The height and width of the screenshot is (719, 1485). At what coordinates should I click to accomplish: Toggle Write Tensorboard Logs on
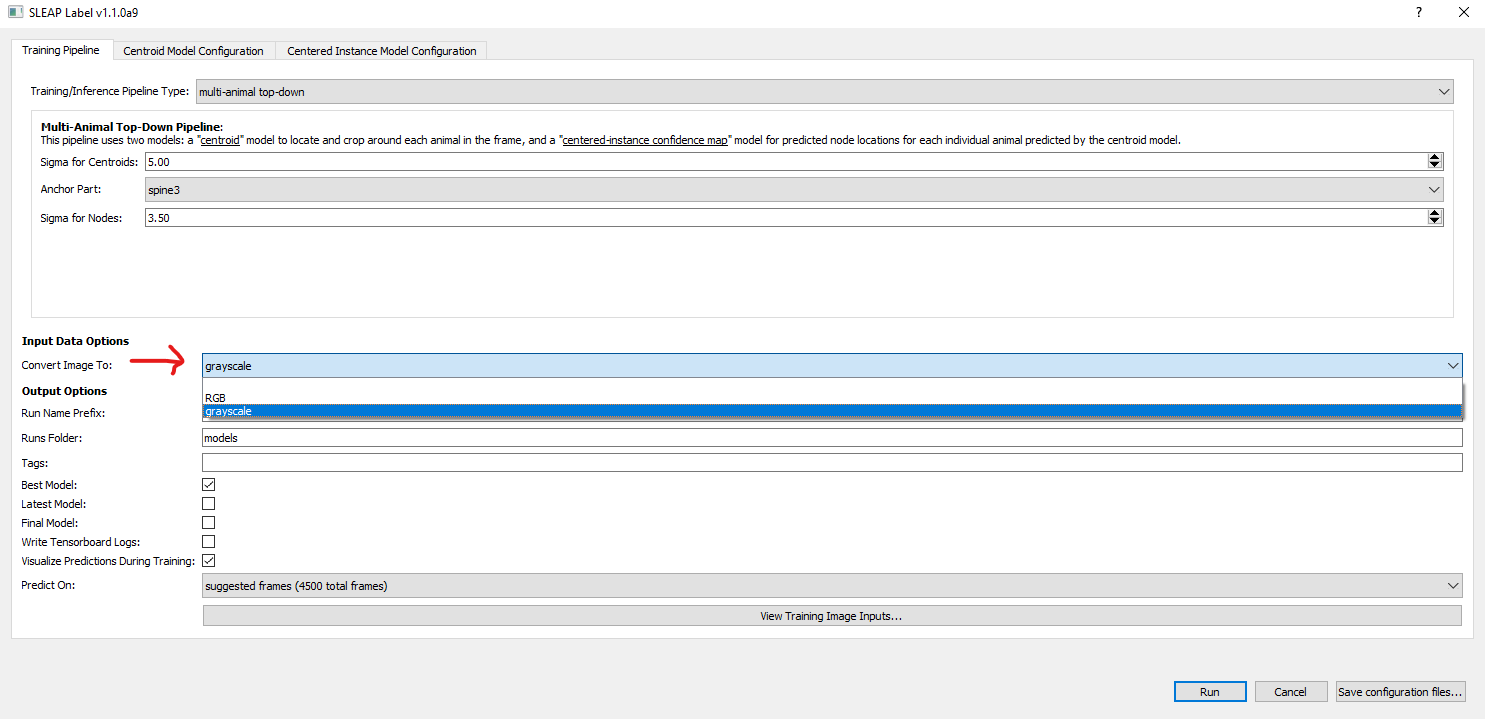coord(208,541)
